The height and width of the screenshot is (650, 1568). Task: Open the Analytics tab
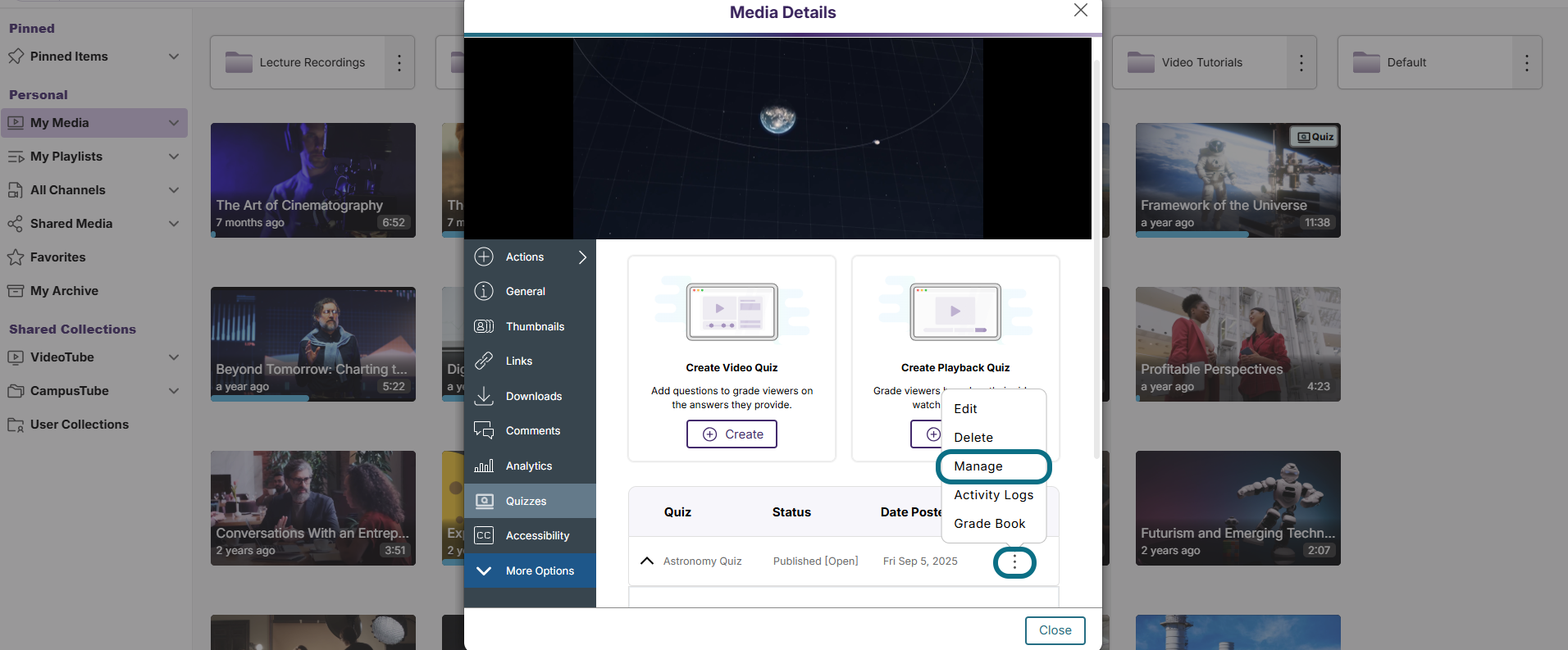(x=530, y=466)
